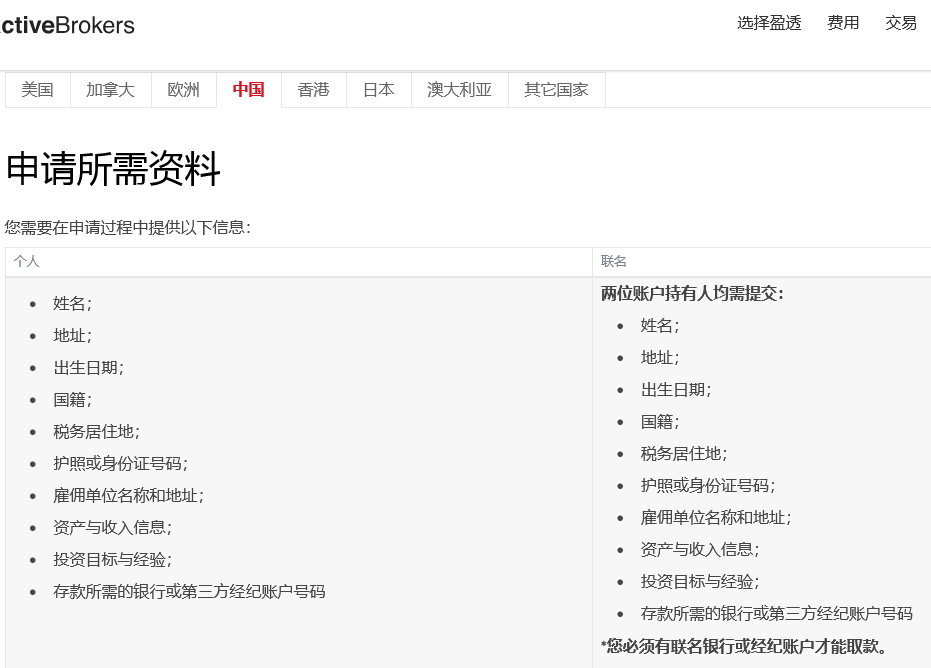The image size is (931, 668).
Task: Click the 您必须有联名银行 footnote
Action: 744,646
